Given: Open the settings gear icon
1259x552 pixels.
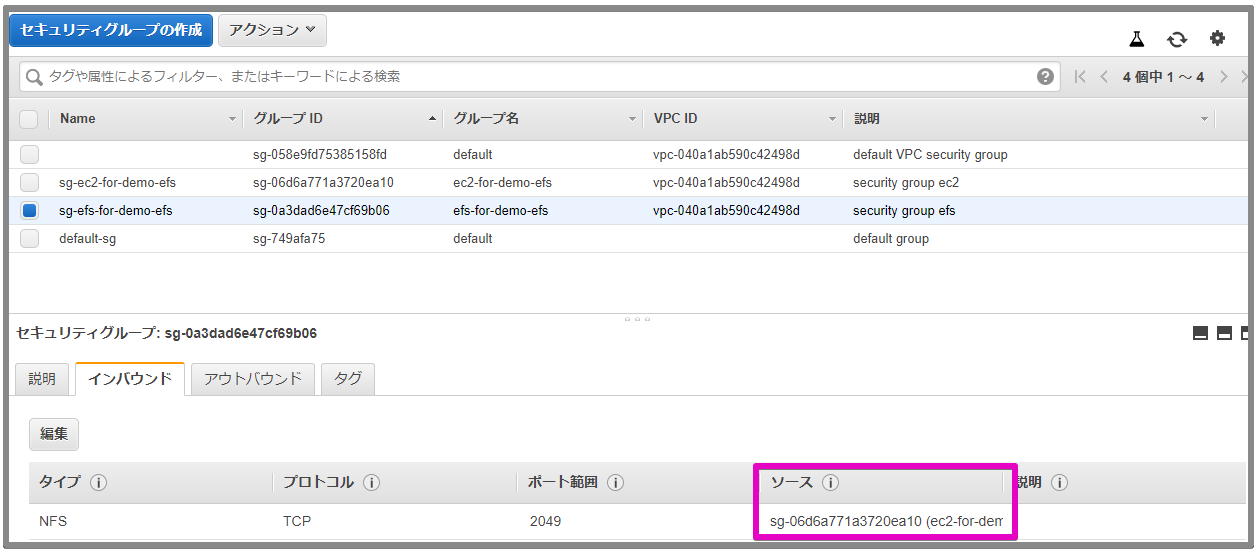Looking at the screenshot, I should tap(1217, 38).
